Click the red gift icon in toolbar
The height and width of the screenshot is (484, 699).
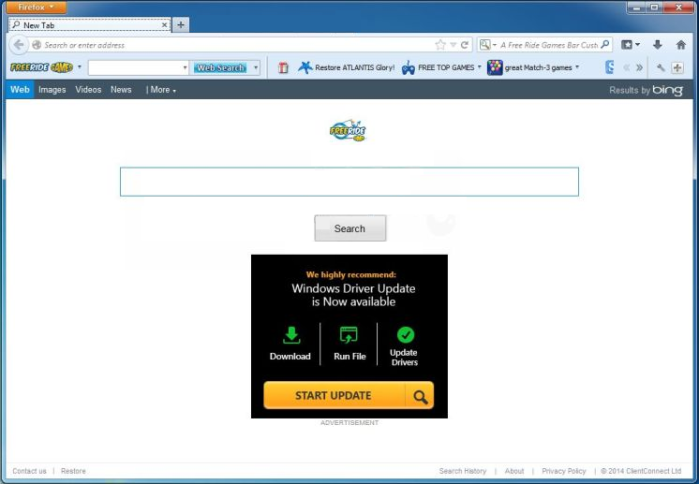point(283,68)
